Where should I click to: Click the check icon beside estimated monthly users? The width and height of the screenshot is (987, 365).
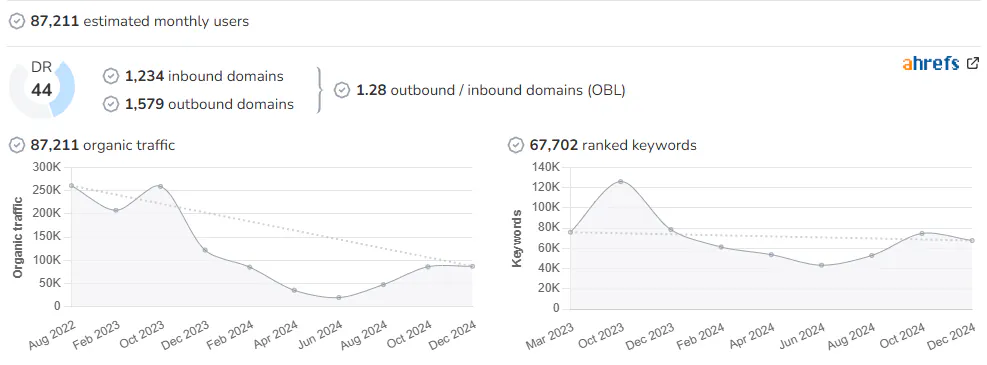[x=17, y=21]
